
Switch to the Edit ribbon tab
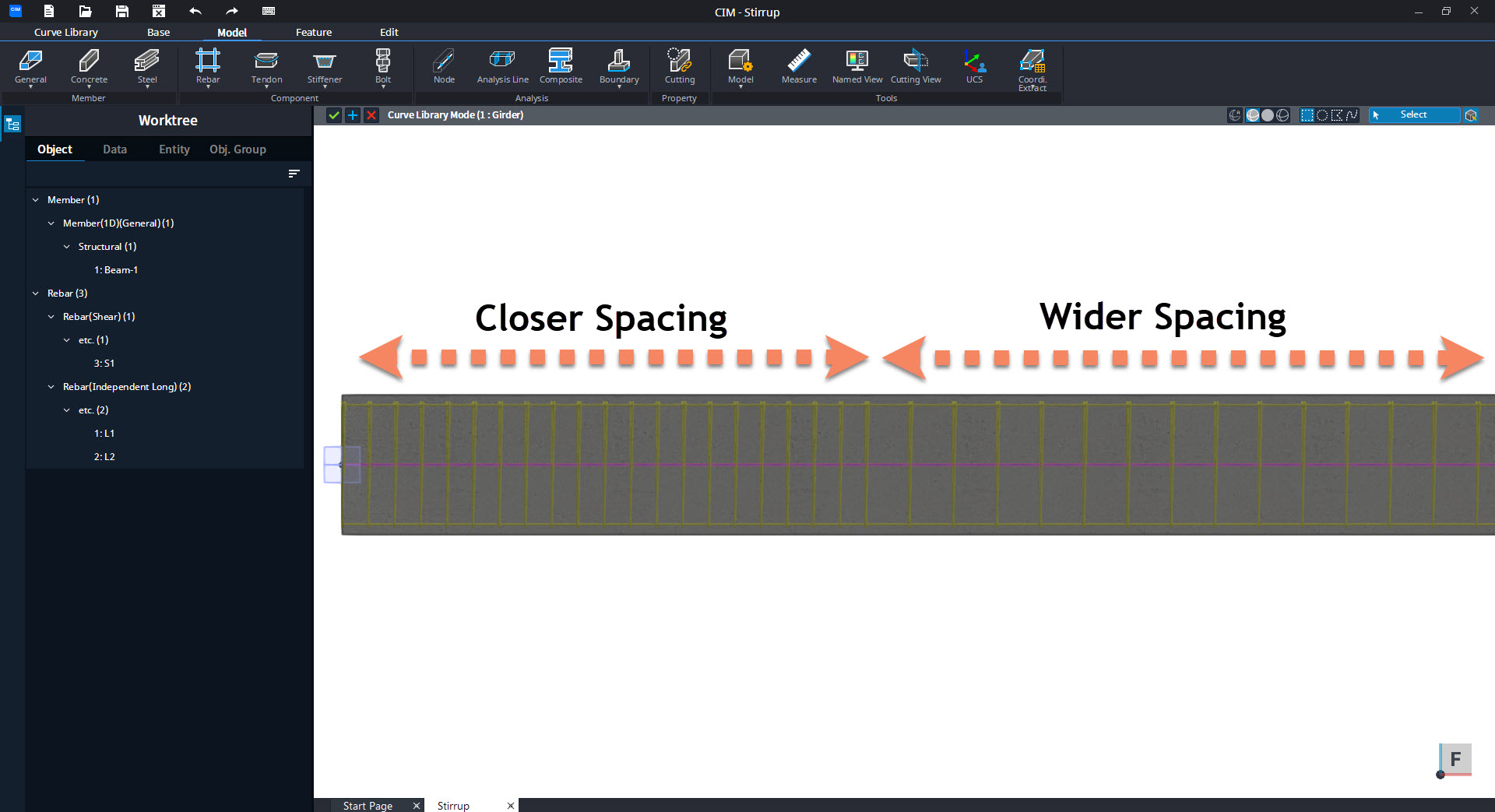click(389, 32)
